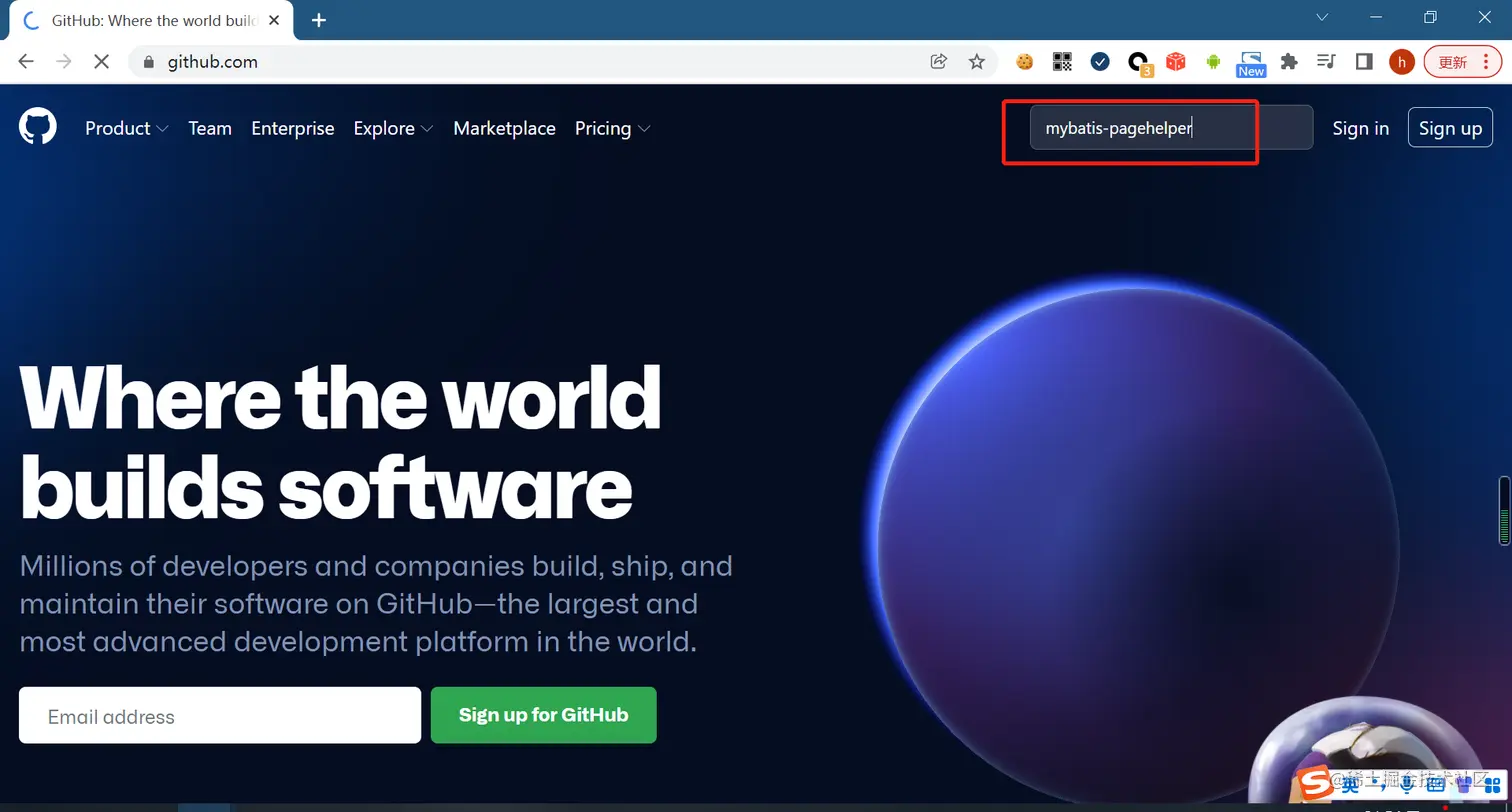Toggle the browser side panel
This screenshot has height=812, width=1512.
pyautogui.click(x=1364, y=62)
